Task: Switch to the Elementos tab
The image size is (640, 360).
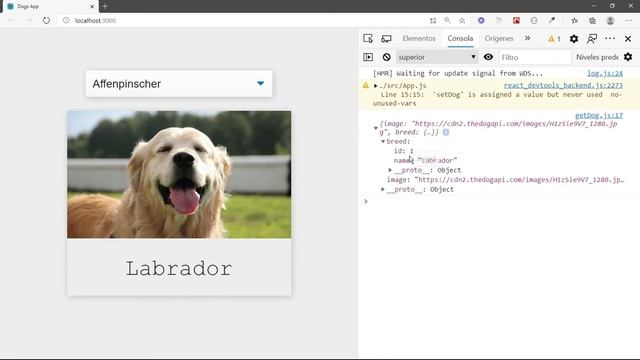Action: [419, 38]
